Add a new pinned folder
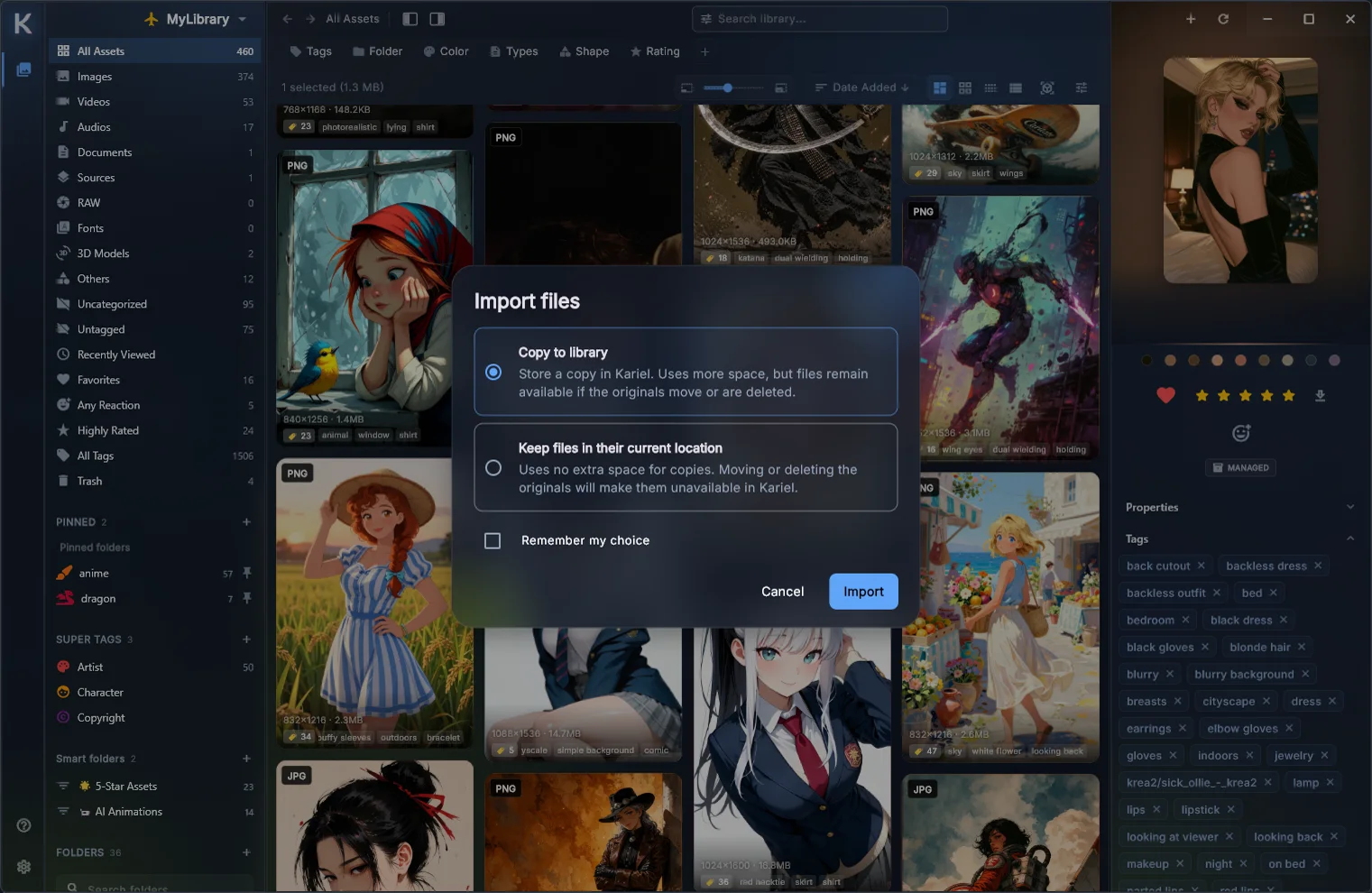The width and height of the screenshot is (1372, 893). (x=246, y=522)
